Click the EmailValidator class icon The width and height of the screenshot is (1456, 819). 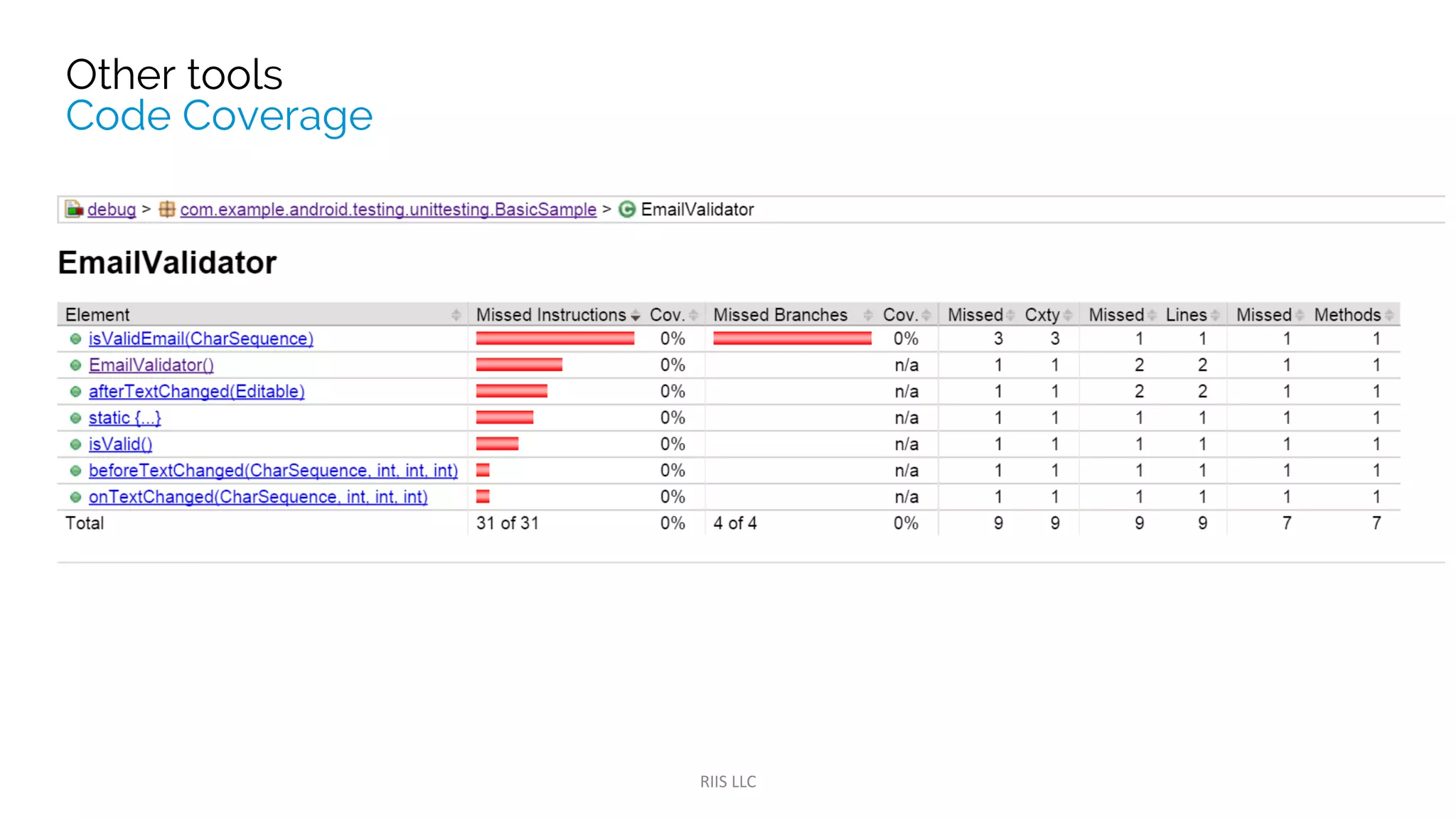click(627, 209)
